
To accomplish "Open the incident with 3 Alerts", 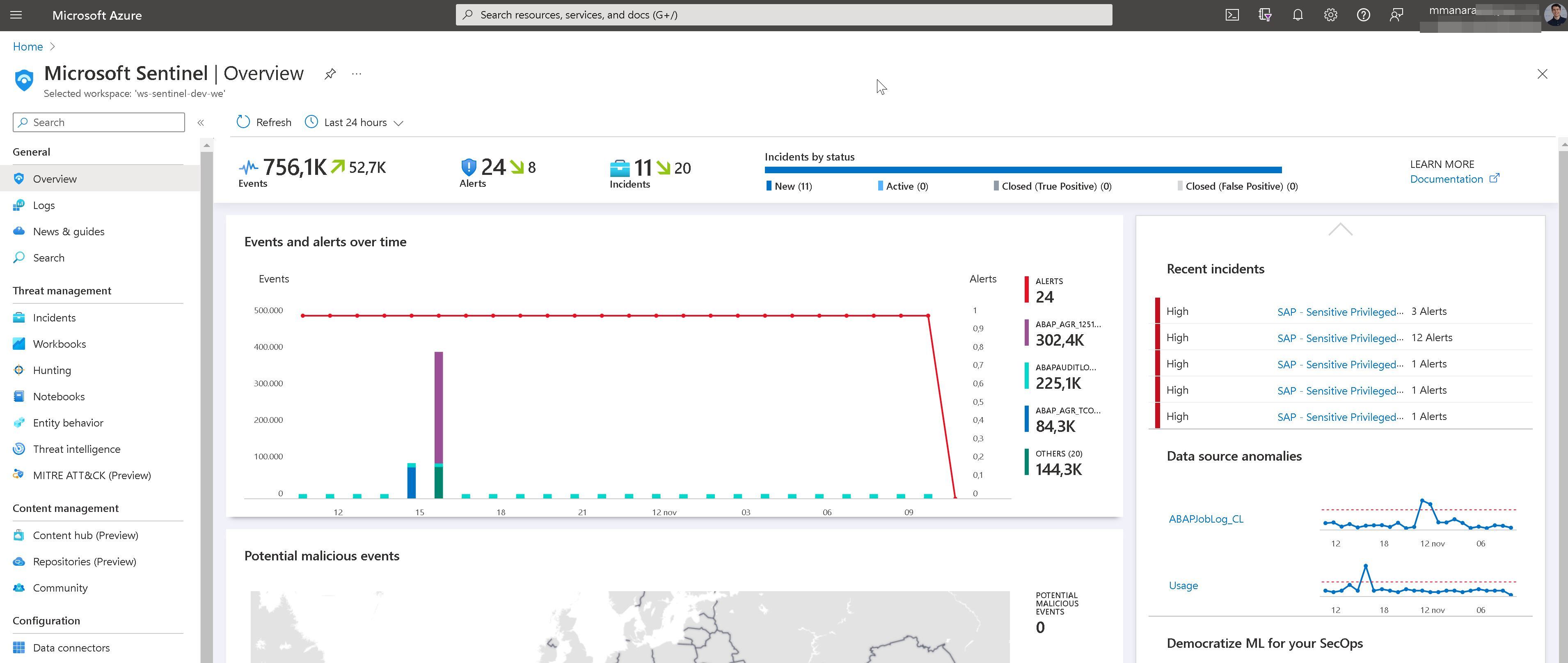I will [1340, 312].
